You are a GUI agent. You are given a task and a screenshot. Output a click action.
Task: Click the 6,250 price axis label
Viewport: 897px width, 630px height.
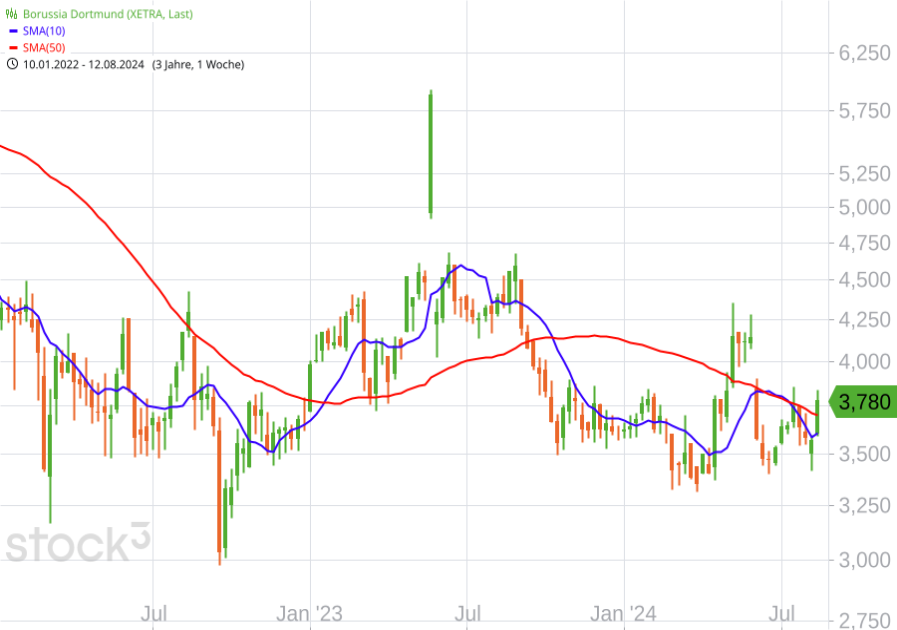864,53
